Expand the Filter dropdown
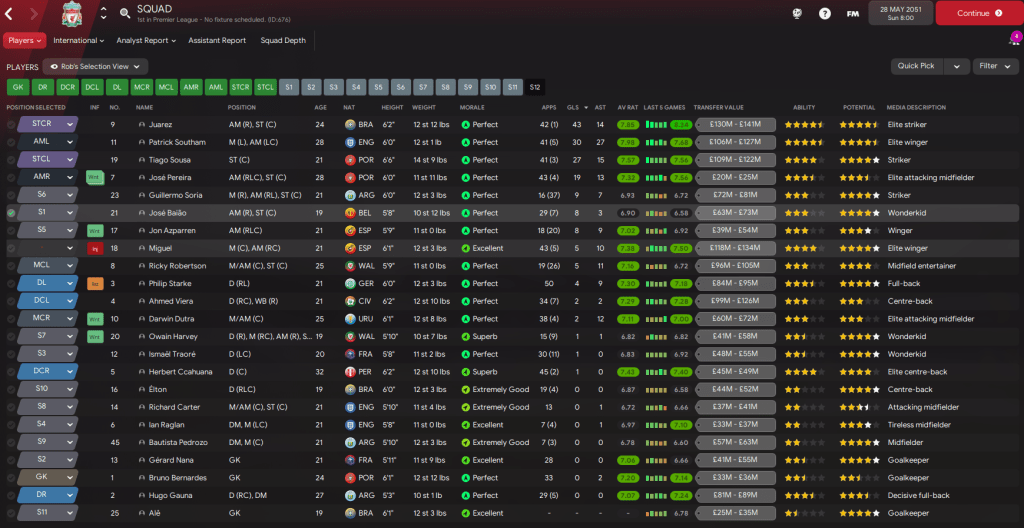 point(995,66)
